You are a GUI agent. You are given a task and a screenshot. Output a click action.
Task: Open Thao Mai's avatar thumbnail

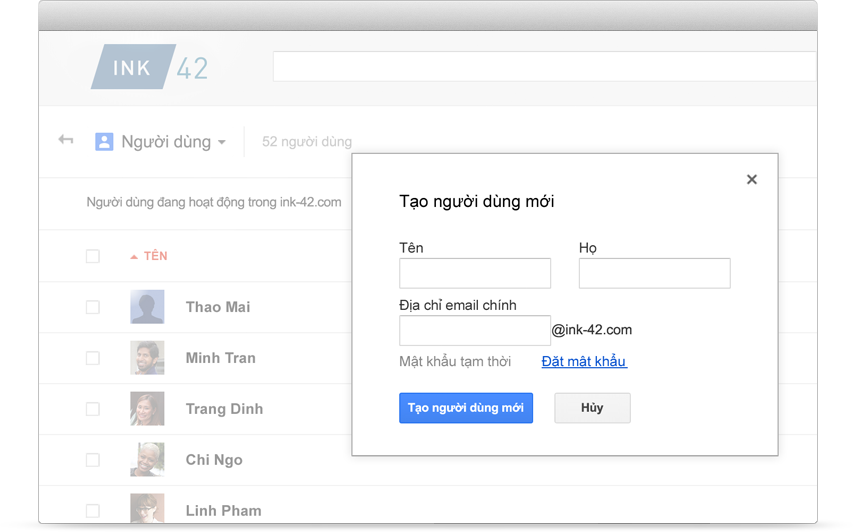point(147,307)
